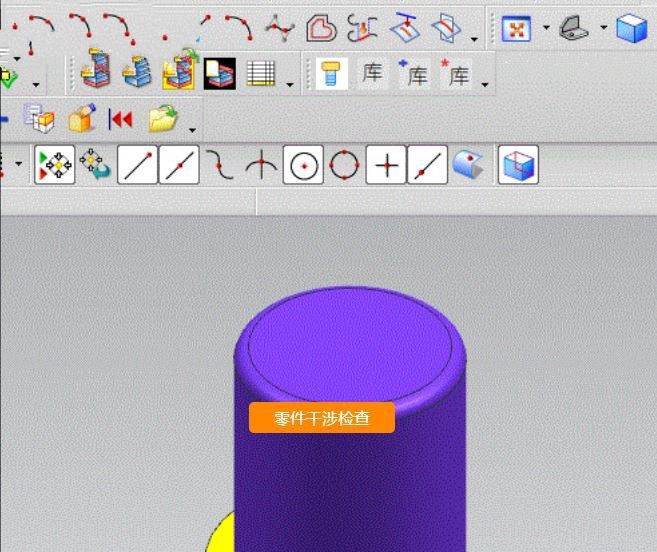Image resolution: width=657 pixels, height=552 pixels.
Task: Select the yellow part beside the cylinder
Action: [221, 532]
